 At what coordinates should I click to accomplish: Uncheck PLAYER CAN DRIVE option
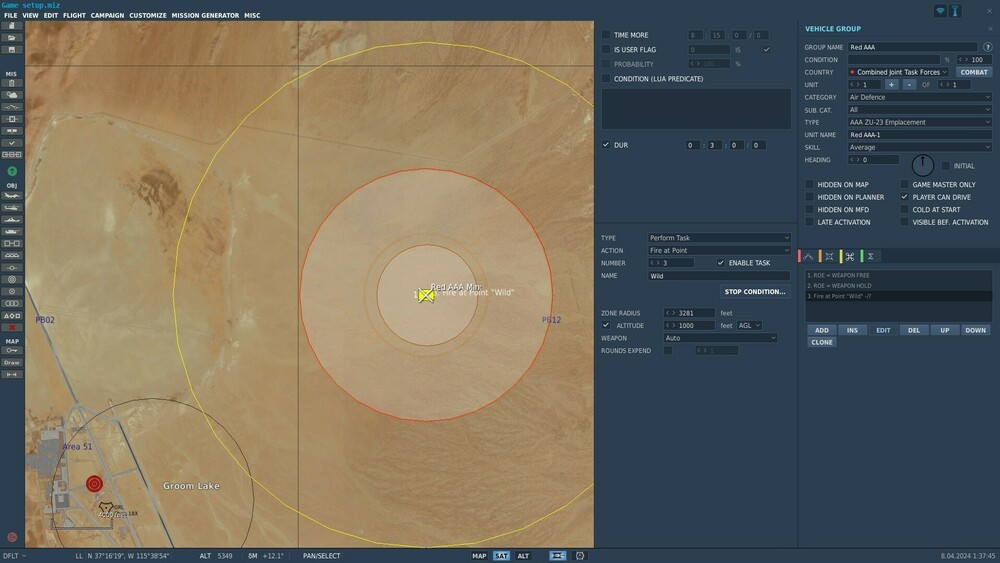[905, 197]
